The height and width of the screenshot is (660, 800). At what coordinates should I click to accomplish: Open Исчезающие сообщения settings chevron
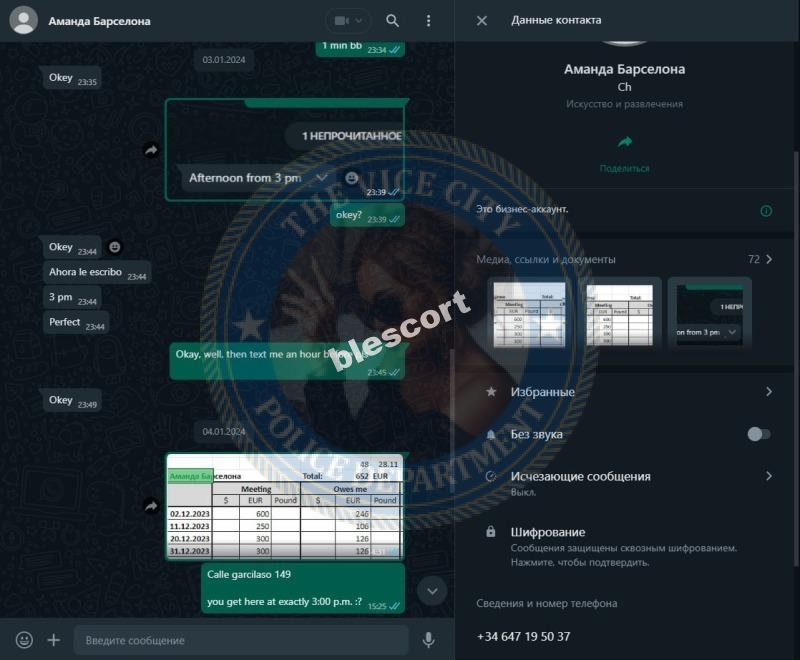pos(768,476)
